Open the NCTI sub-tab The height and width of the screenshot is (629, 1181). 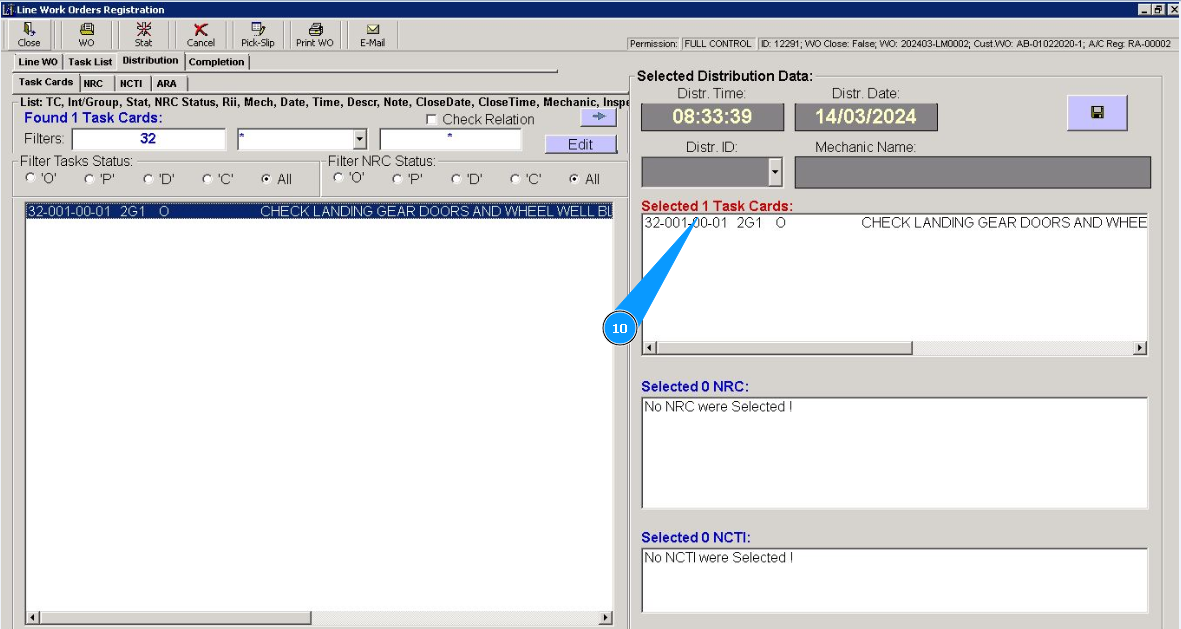[x=131, y=84]
